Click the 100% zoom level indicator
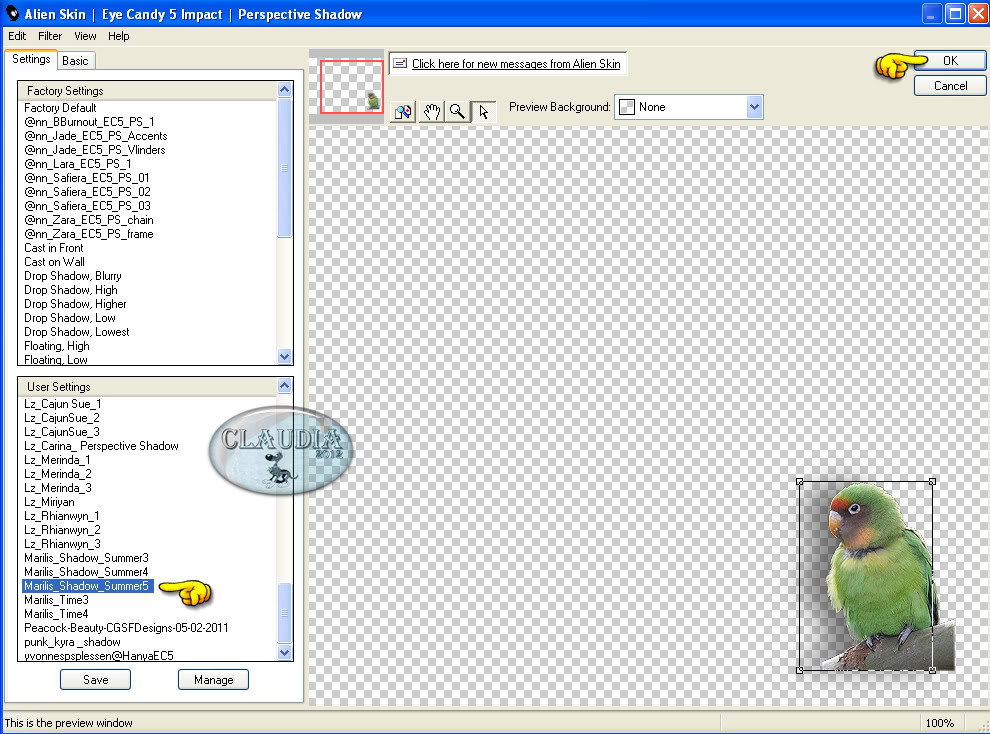The height and width of the screenshot is (734, 990). coord(939,723)
